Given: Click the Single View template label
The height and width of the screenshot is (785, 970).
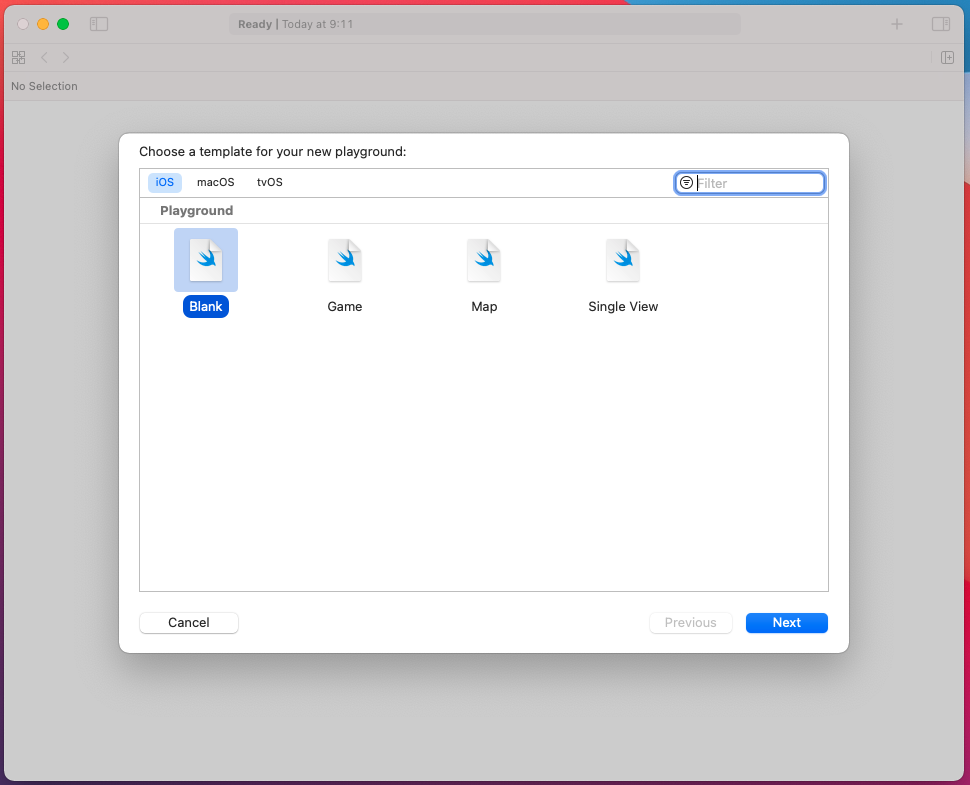Looking at the screenshot, I should point(623,307).
